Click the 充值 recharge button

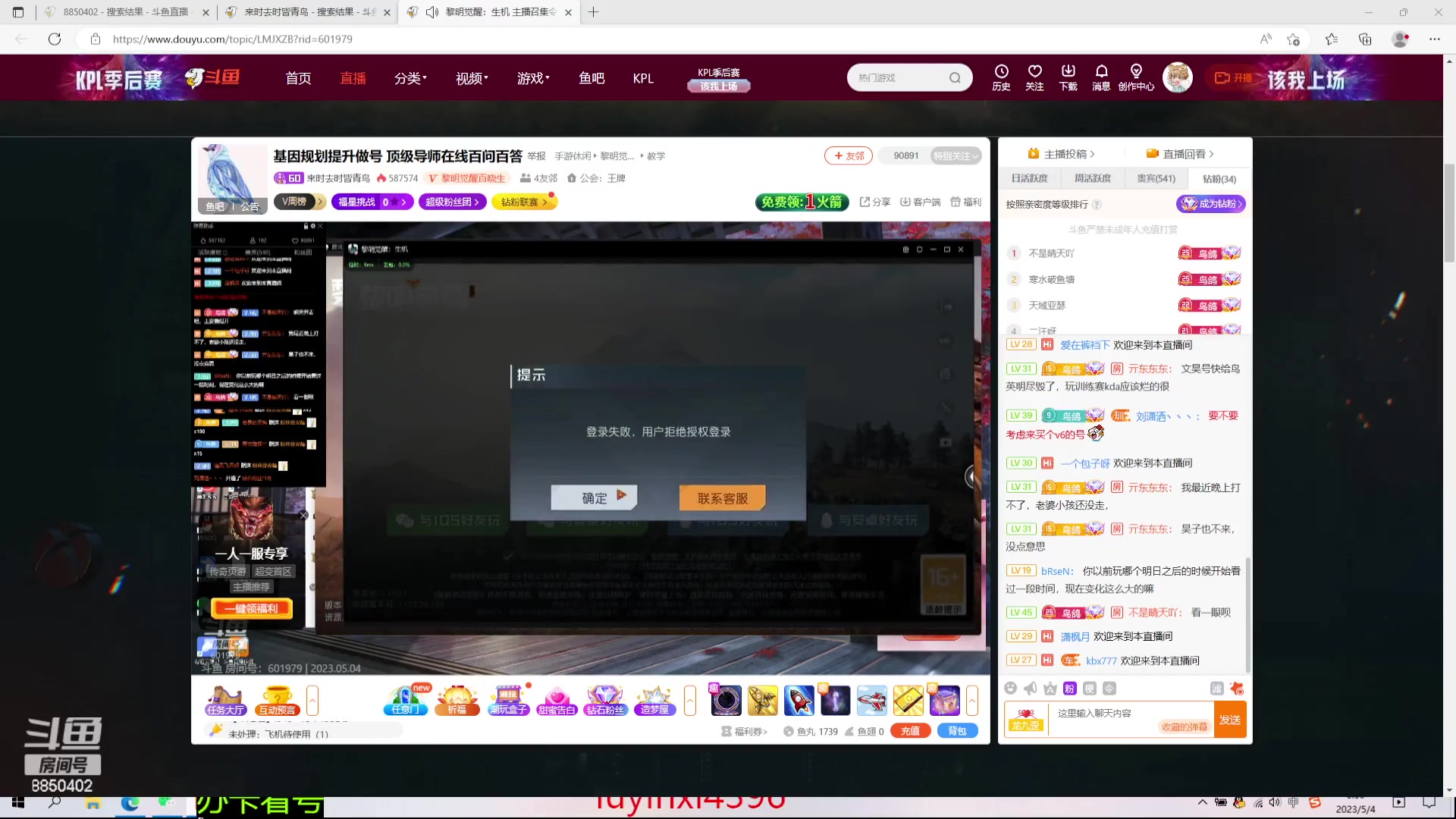pyautogui.click(x=910, y=731)
